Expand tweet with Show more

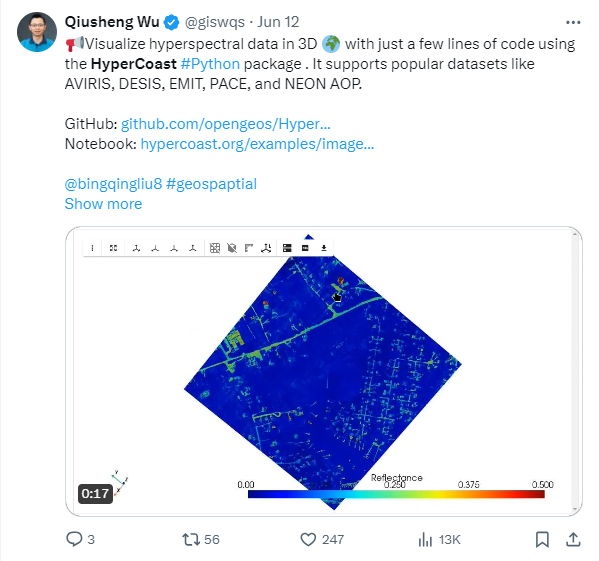103,204
